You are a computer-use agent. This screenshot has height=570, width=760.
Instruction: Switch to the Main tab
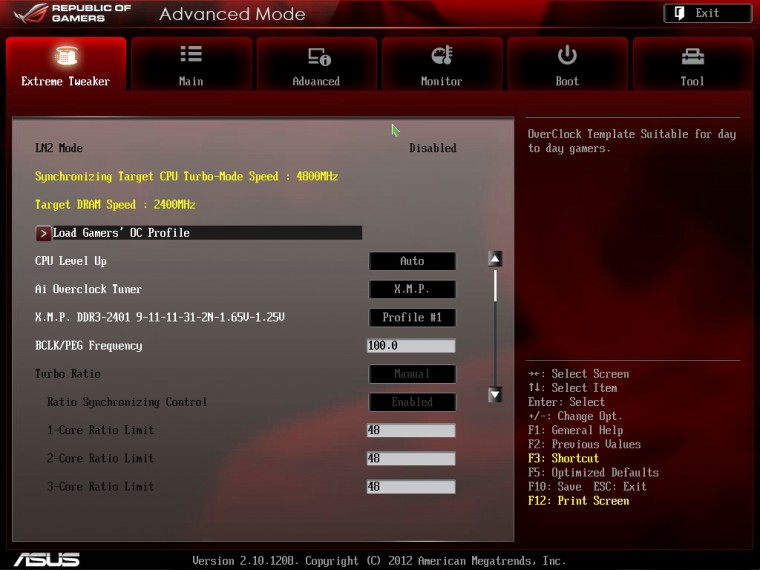pos(191,63)
